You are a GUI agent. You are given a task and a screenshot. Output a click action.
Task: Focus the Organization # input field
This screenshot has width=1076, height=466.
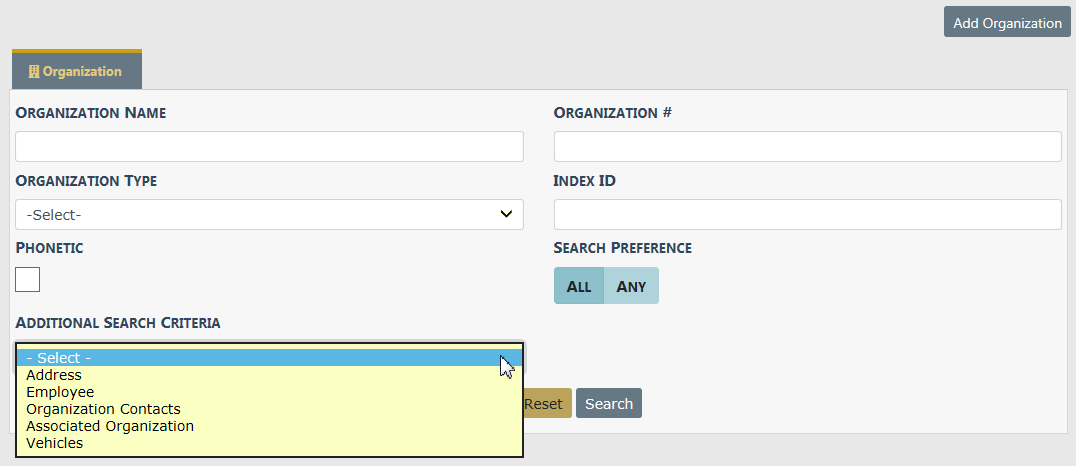(807, 146)
